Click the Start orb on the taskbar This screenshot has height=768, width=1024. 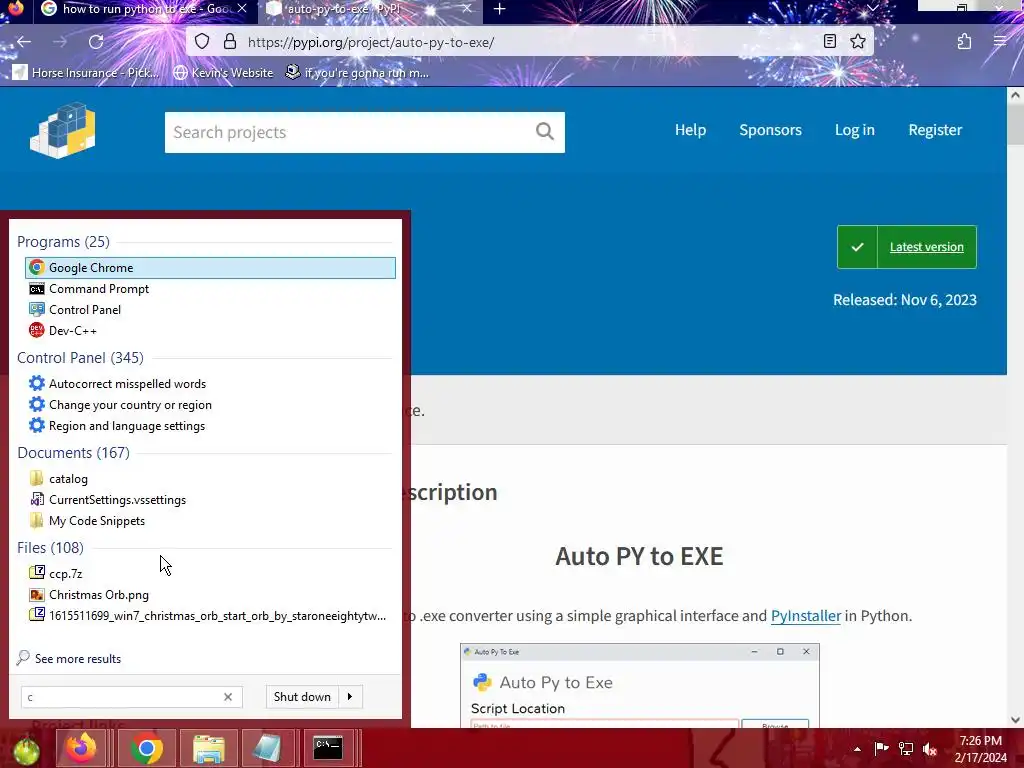26,750
